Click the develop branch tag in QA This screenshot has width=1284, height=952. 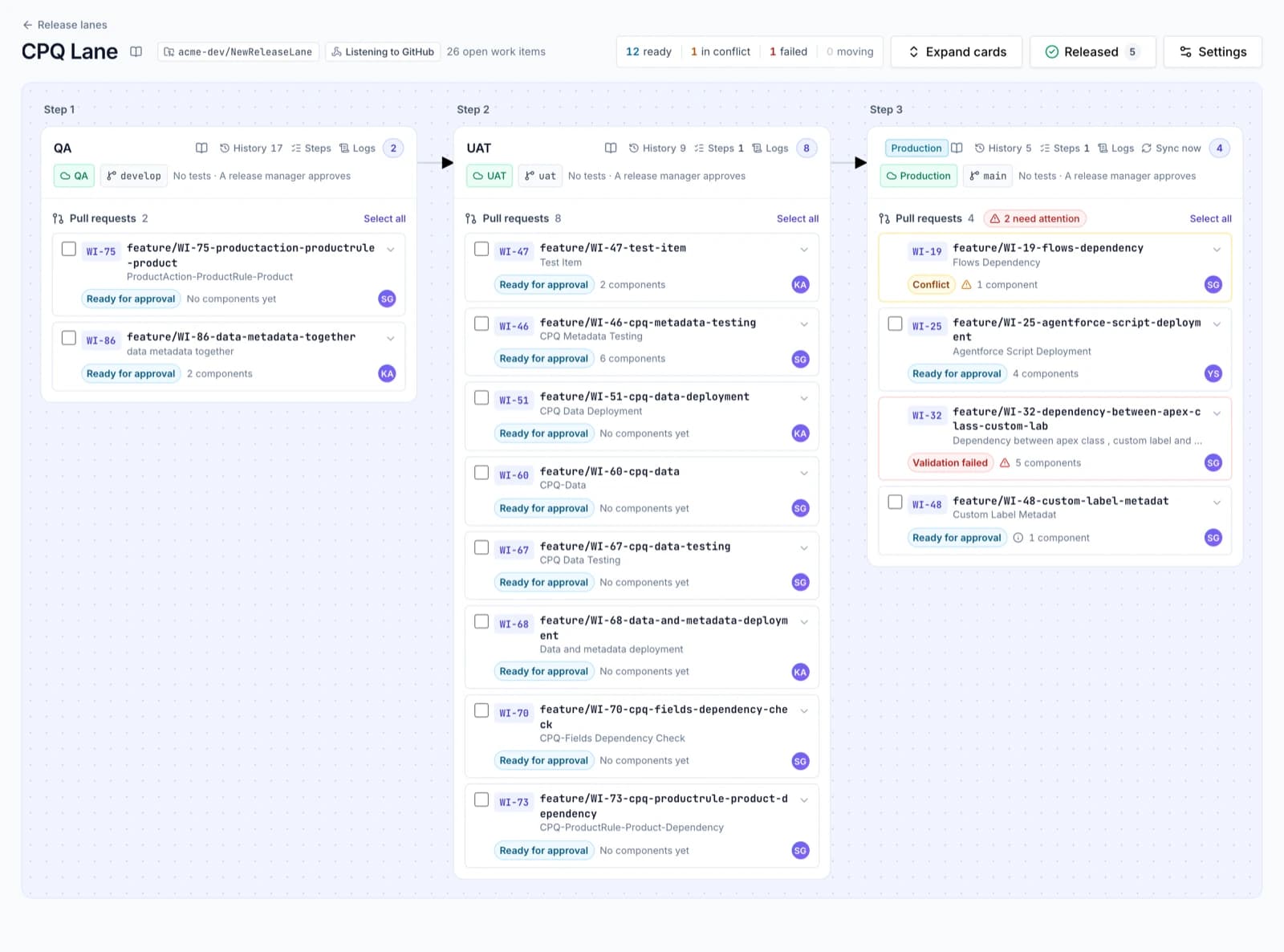[134, 176]
